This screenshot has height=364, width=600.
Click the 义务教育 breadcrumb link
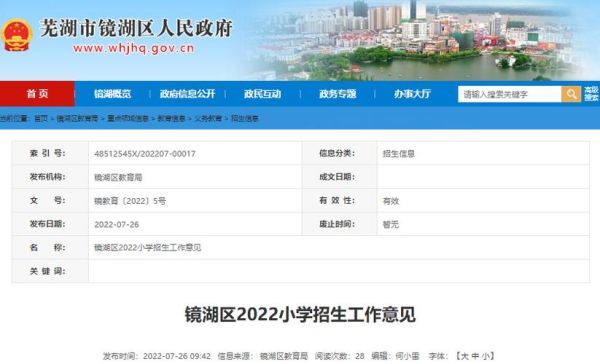click(208, 119)
